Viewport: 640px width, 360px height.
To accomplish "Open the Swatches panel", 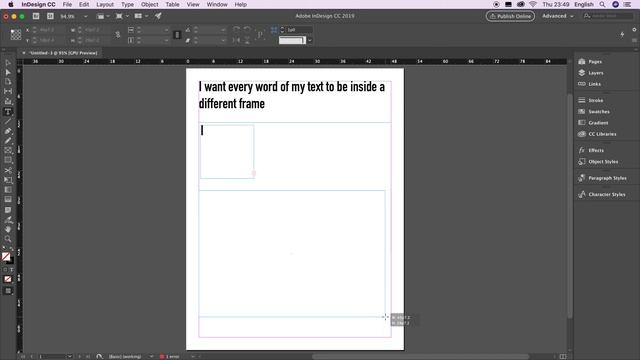I will point(594,112).
